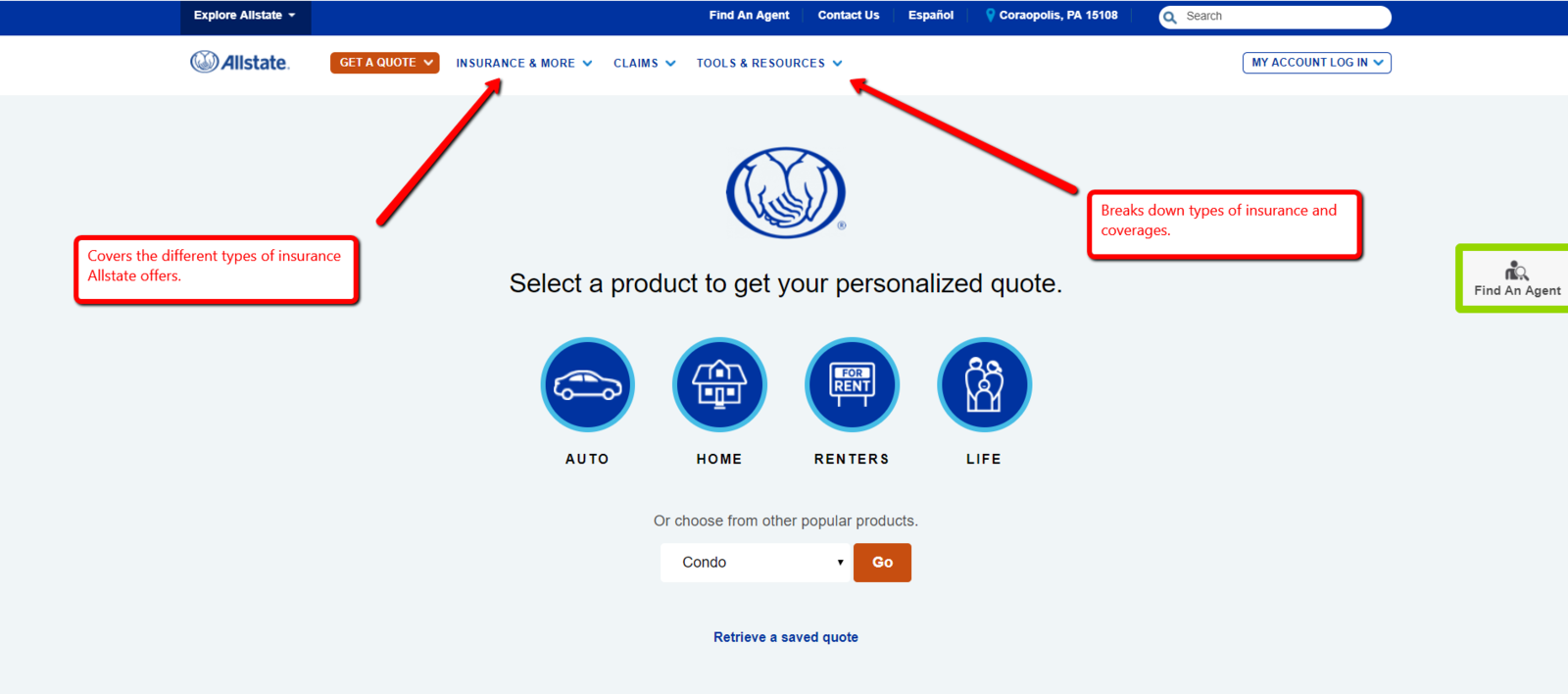Click Find An Agent in top bar
Viewport: 1568px width, 694px height.
click(749, 16)
